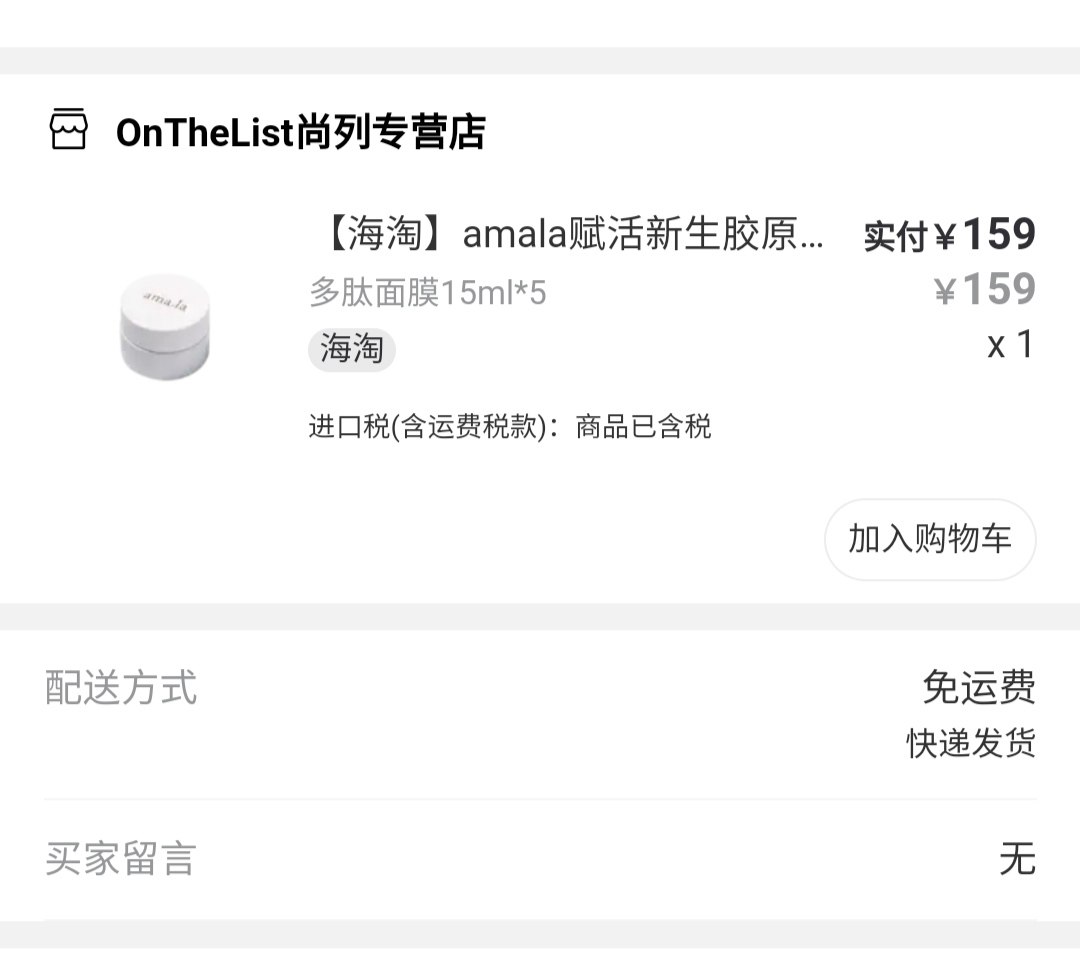Select the 海淘 tag label

click(352, 350)
